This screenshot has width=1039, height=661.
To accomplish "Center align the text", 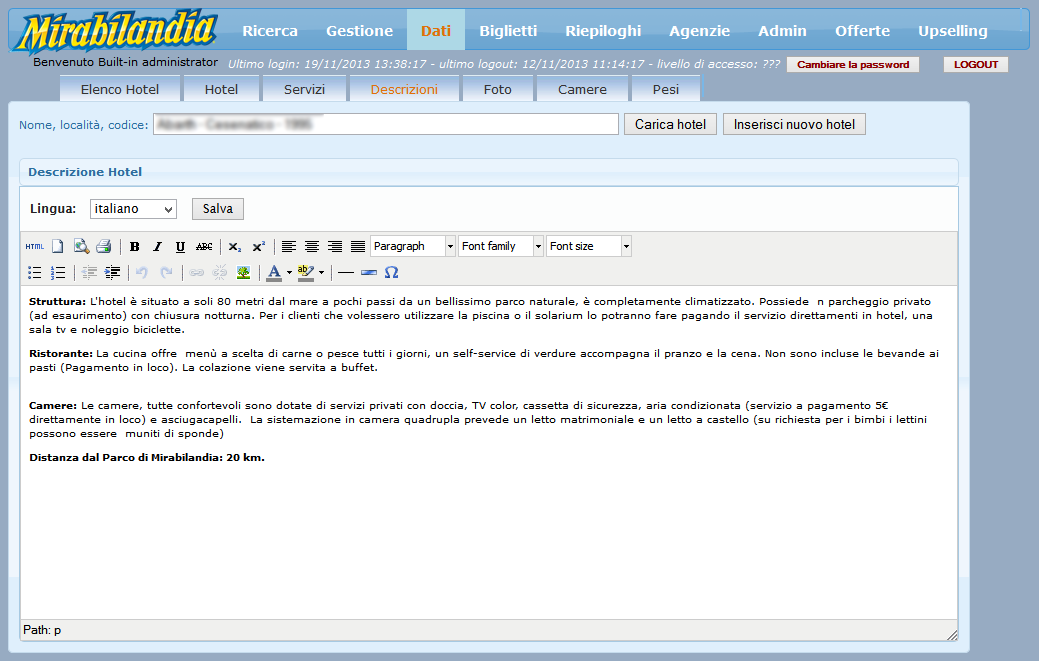I will [x=312, y=246].
